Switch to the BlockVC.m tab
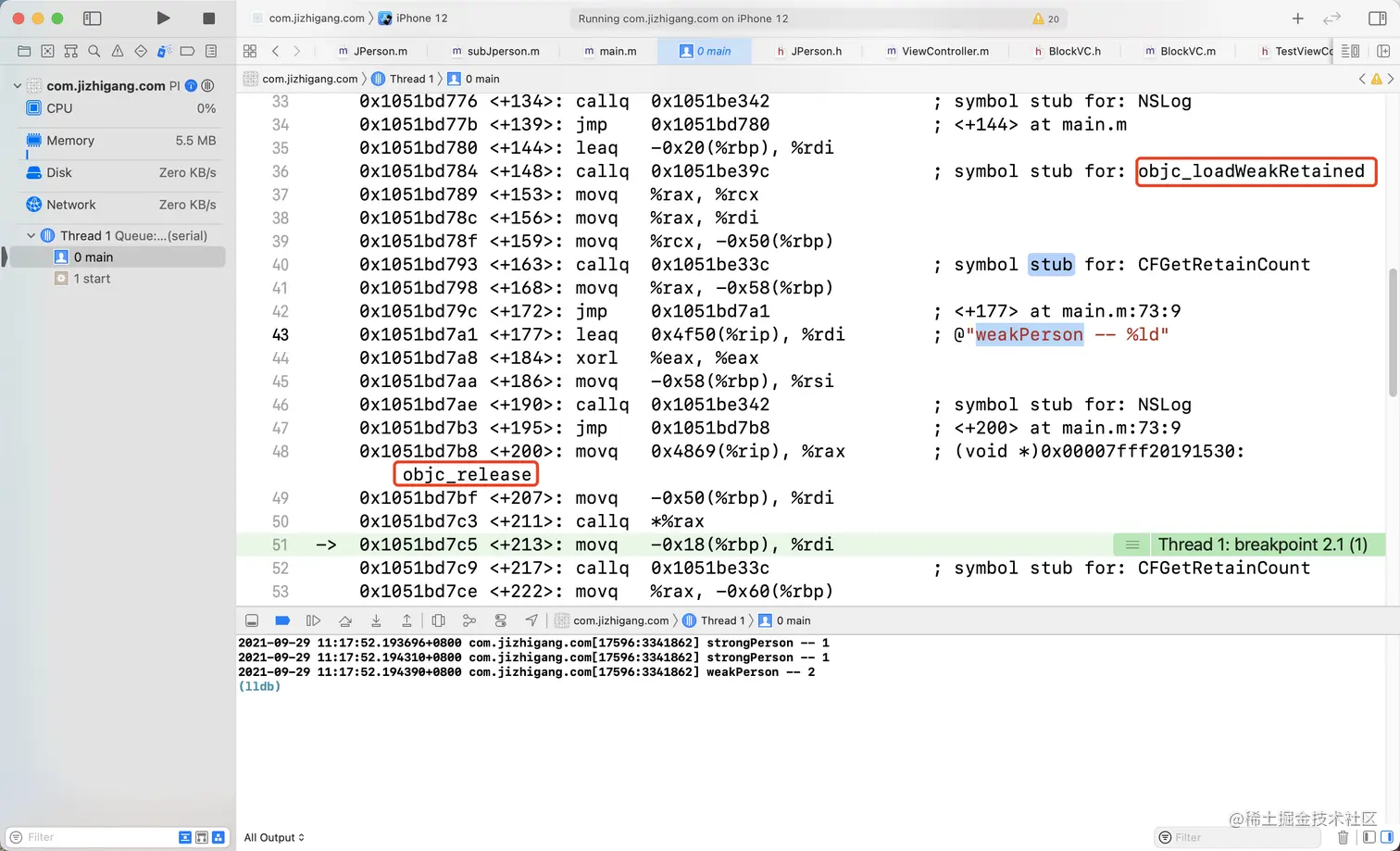 point(1181,51)
